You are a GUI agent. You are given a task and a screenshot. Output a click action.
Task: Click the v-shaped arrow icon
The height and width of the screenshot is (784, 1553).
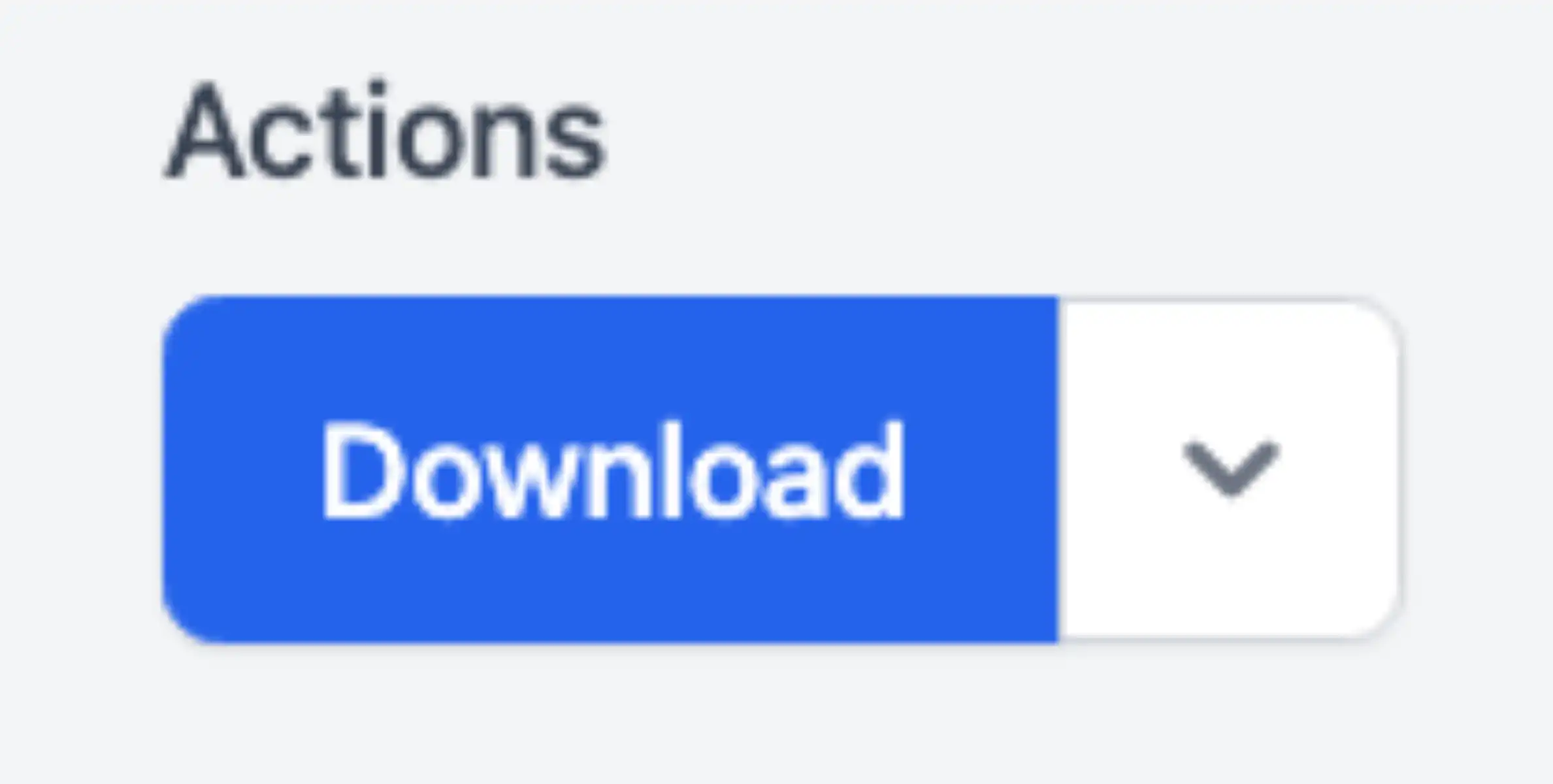1231,469
